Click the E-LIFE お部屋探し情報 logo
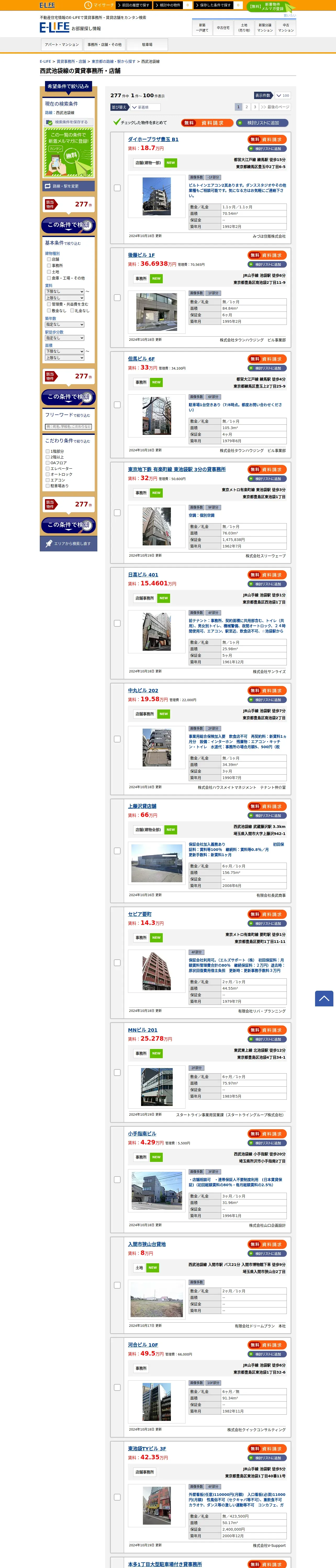This screenshot has height=1568, width=336. 70,27
